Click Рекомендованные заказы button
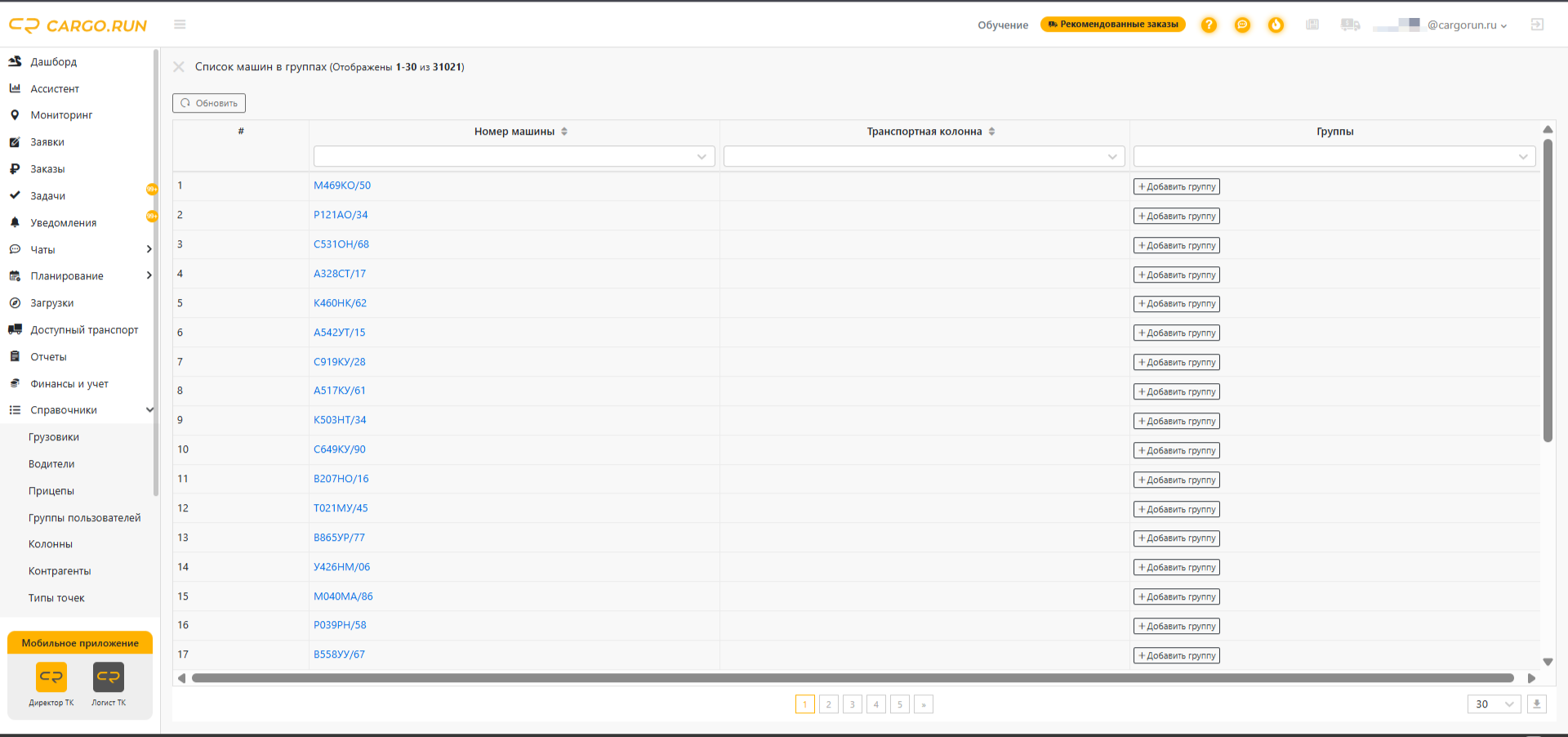 coord(1113,25)
